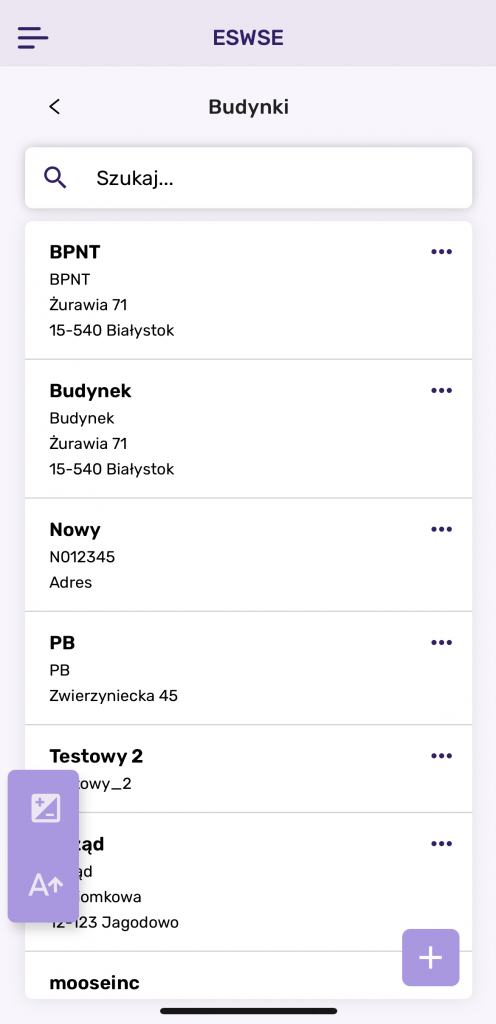This screenshot has height=1024, width=496.
Task: Open PB building at Zwierzyniecka 45
Action: (248, 668)
